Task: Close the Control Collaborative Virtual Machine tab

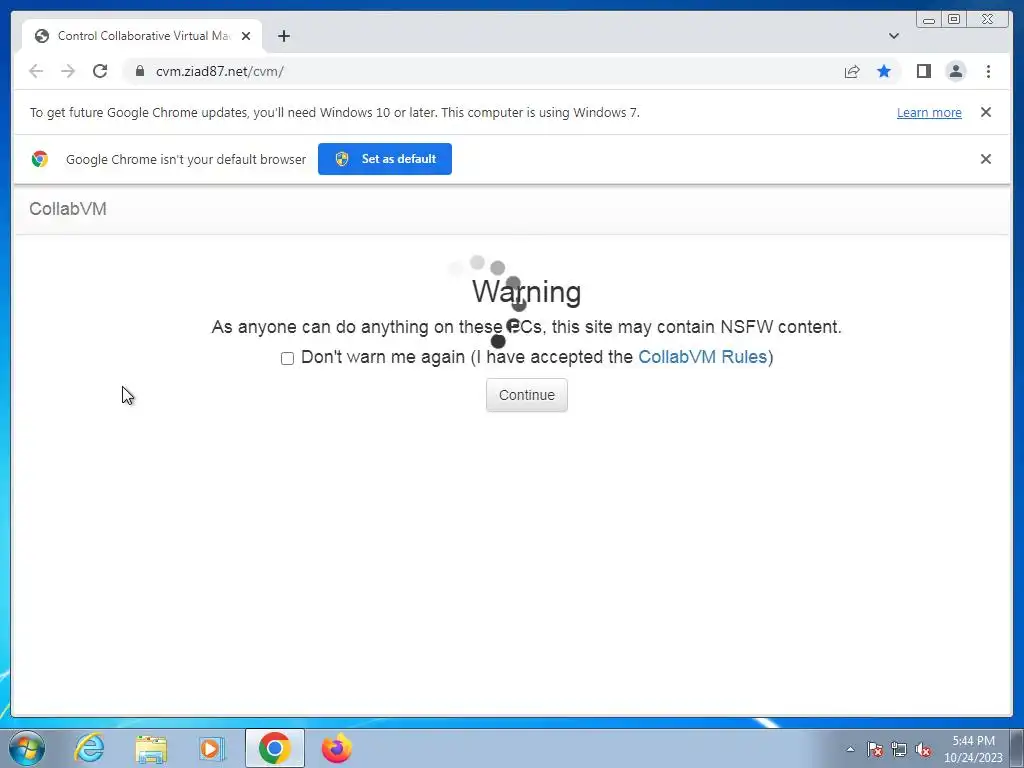Action: coord(246,36)
